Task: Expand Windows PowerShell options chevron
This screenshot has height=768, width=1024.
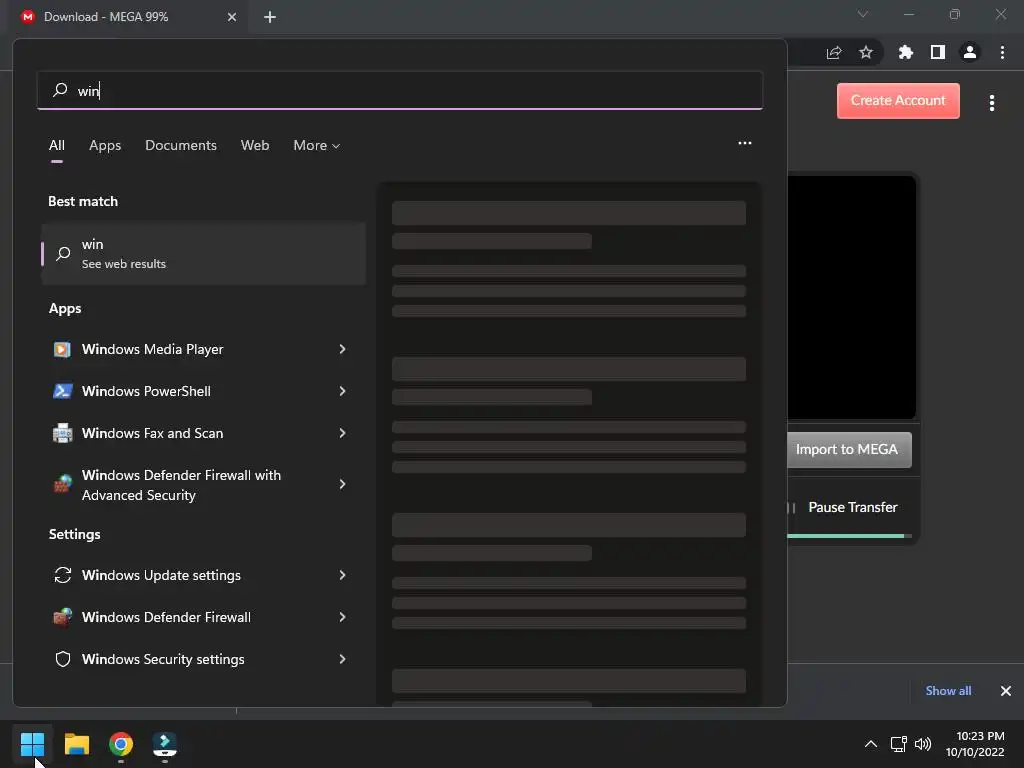Action: point(342,391)
